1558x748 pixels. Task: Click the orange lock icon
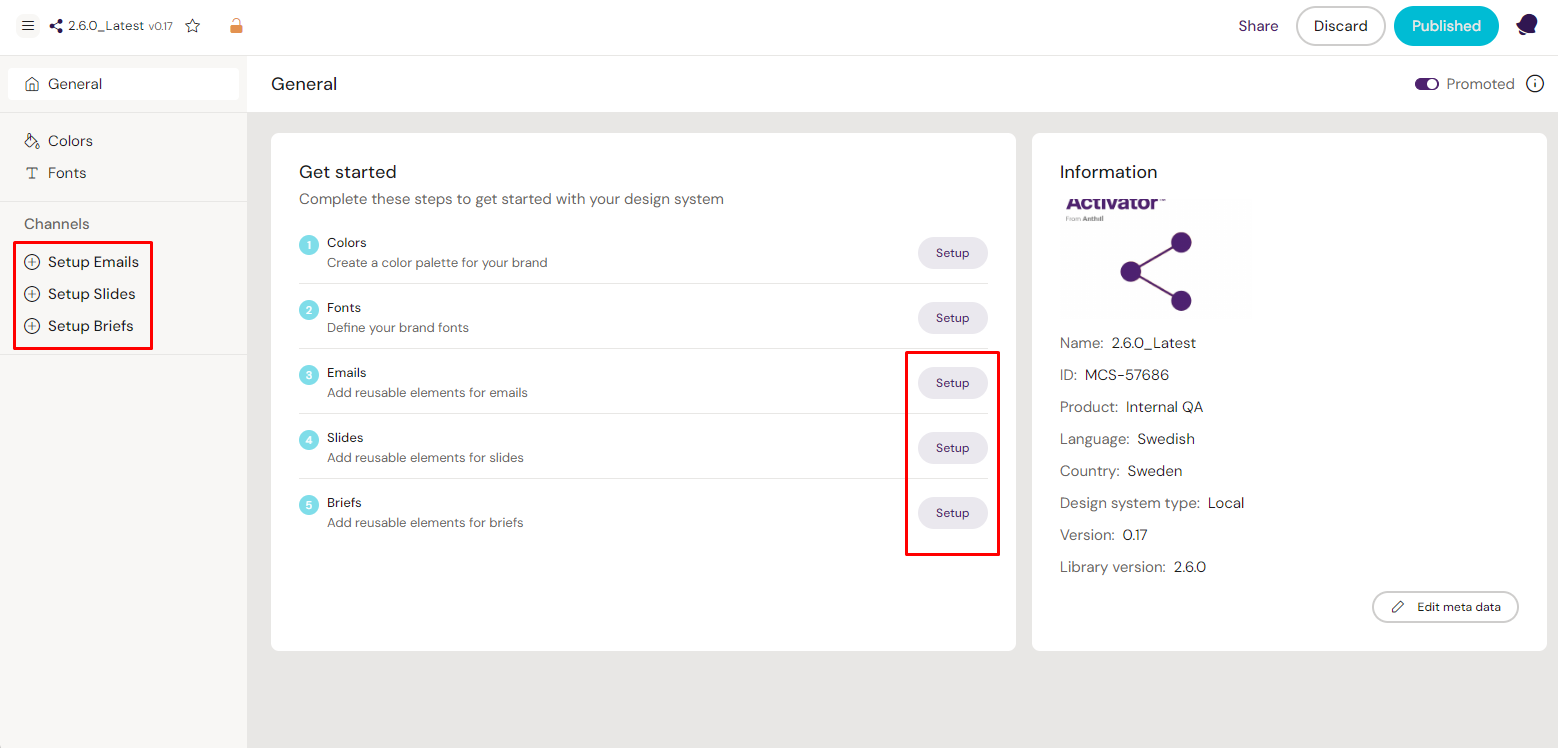[x=236, y=26]
